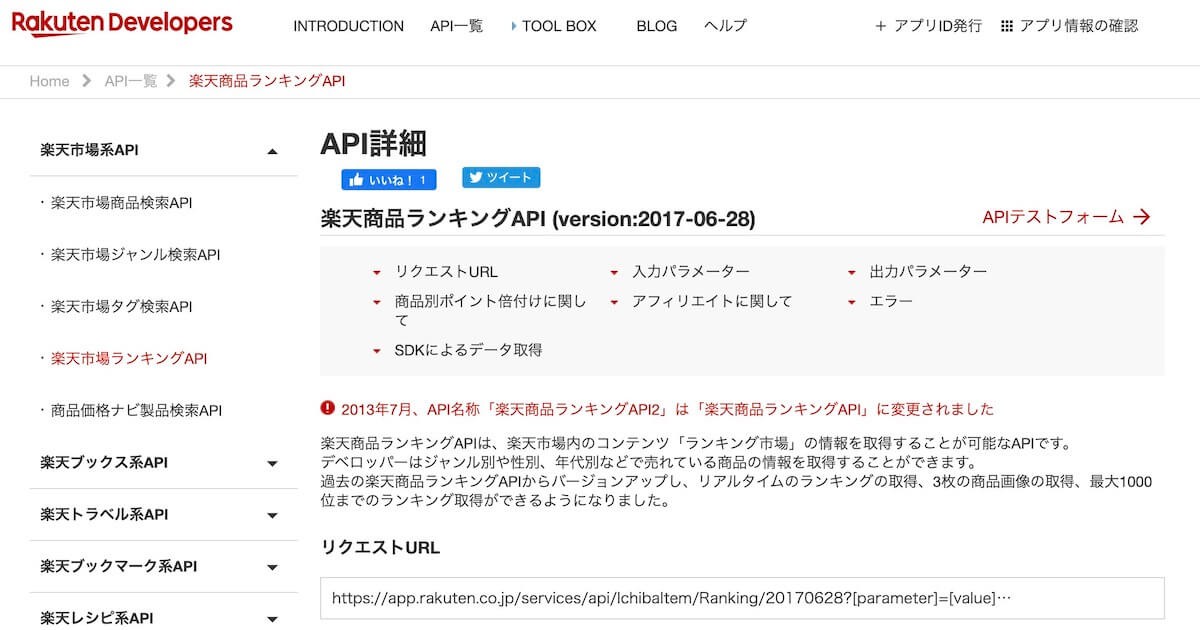Open the ヘルプ menu item
This screenshot has height=630, width=1200.
[725, 26]
